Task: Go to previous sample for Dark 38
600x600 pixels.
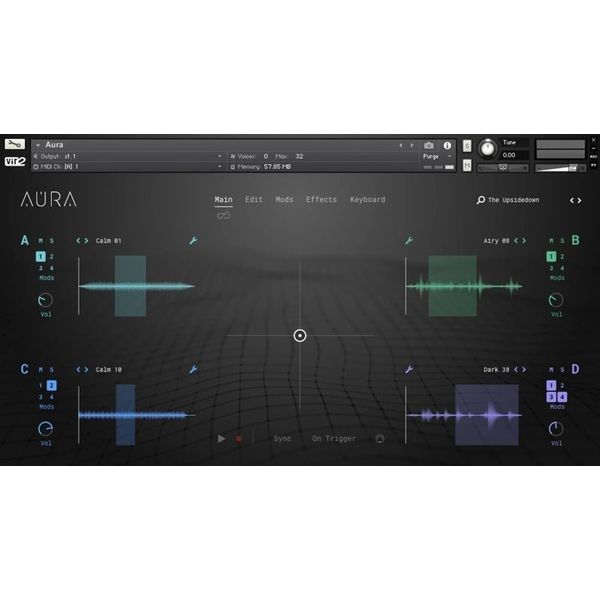Action: 516,370
